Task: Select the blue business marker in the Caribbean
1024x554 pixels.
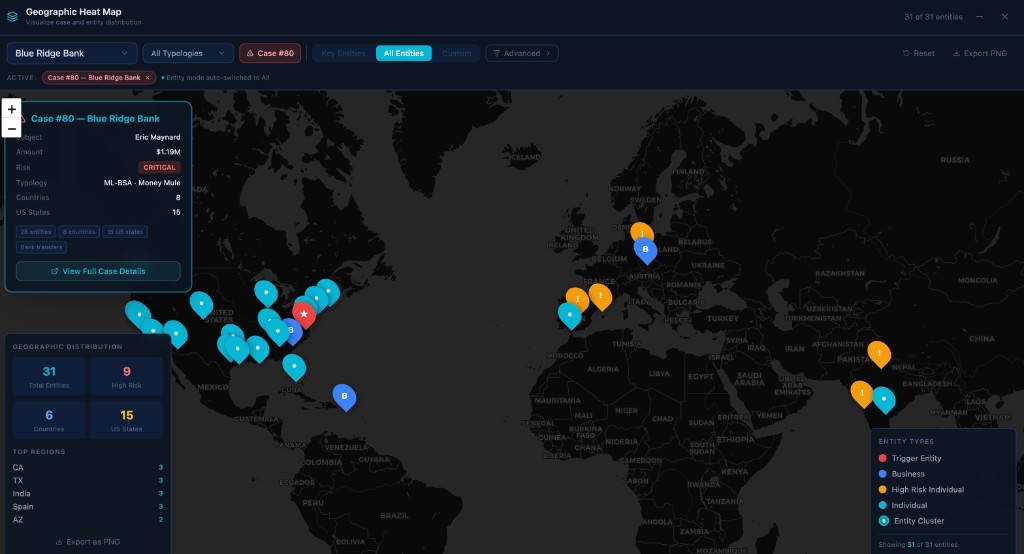Action: (344, 396)
